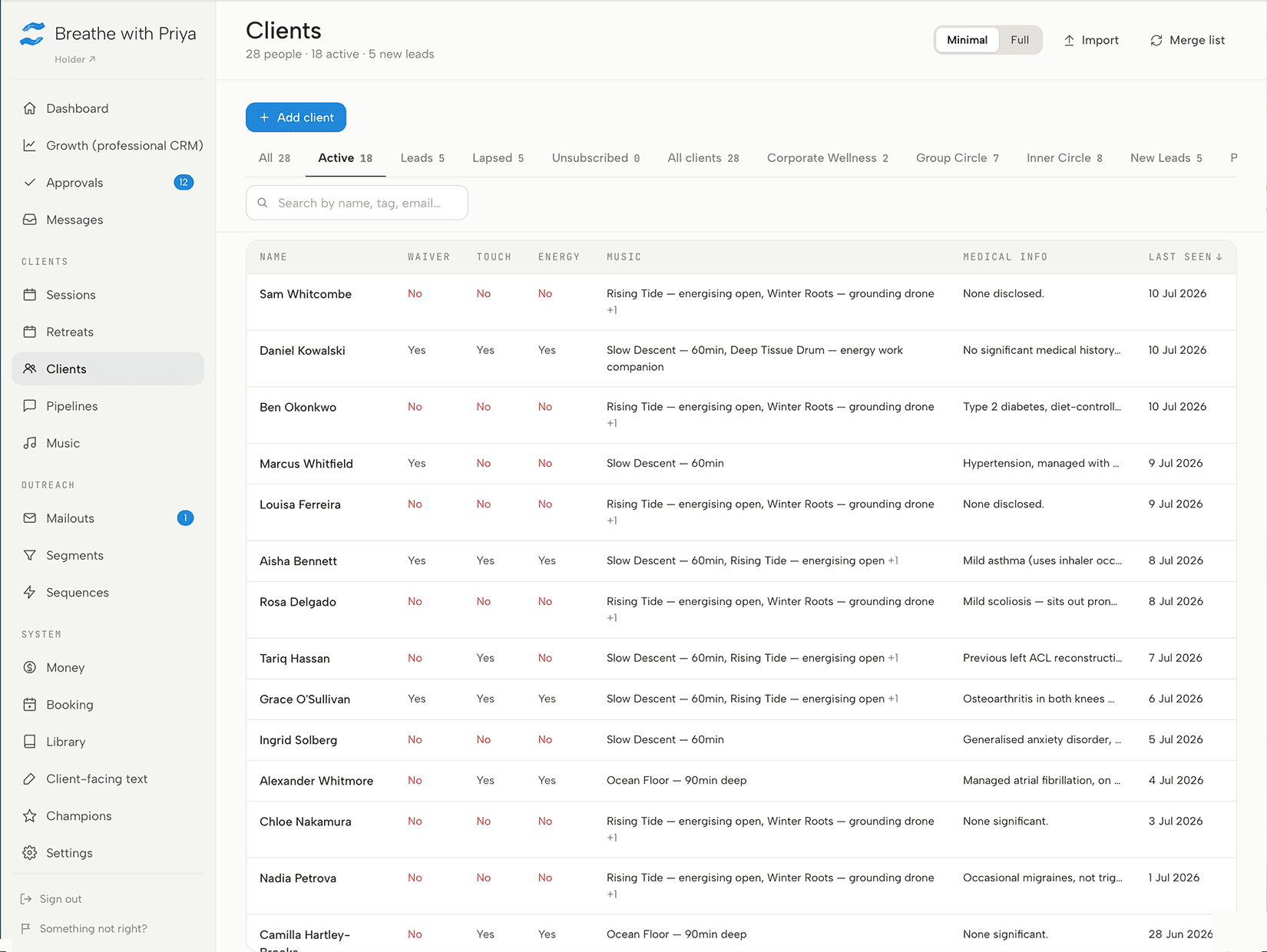Click the Growth chart icon in sidebar
The image size is (1267, 952).
(30, 145)
